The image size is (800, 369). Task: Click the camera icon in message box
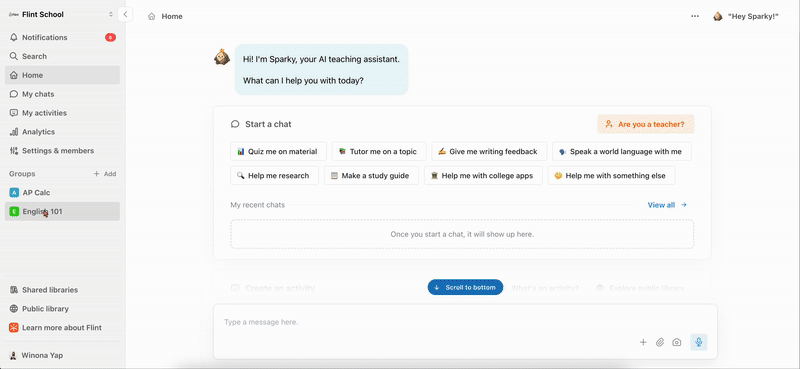point(677,342)
